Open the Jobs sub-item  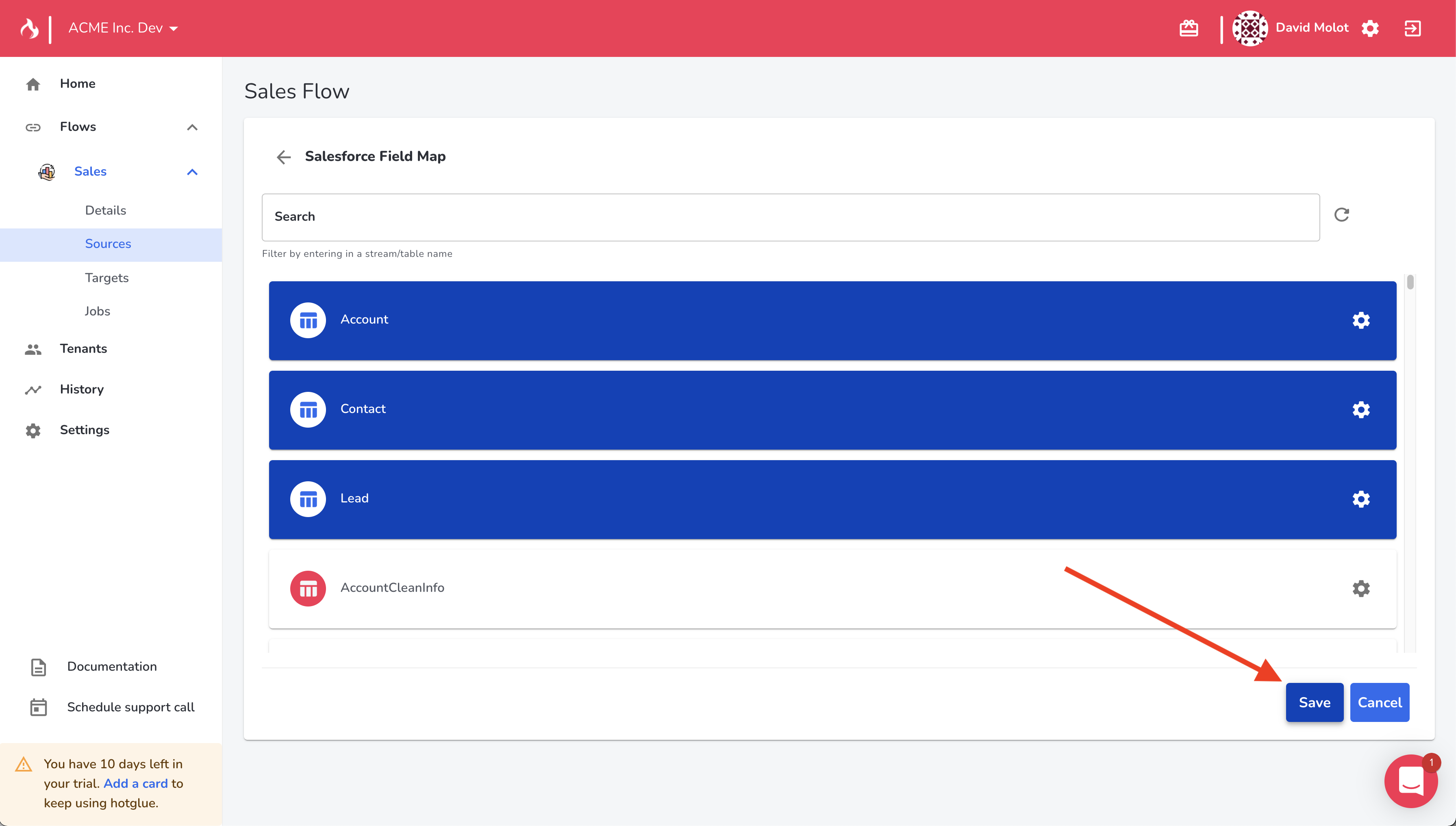coord(98,311)
